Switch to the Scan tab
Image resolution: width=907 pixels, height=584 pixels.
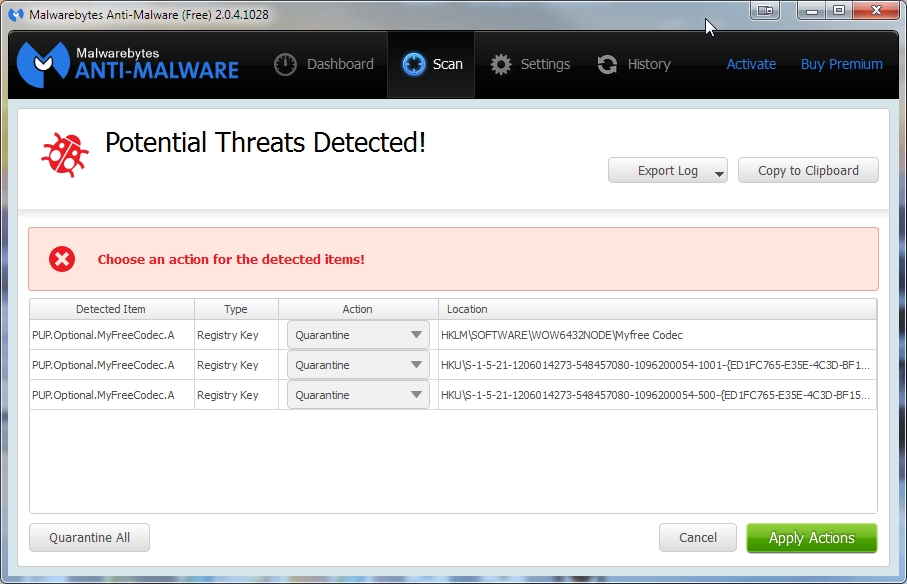point(432,64)
